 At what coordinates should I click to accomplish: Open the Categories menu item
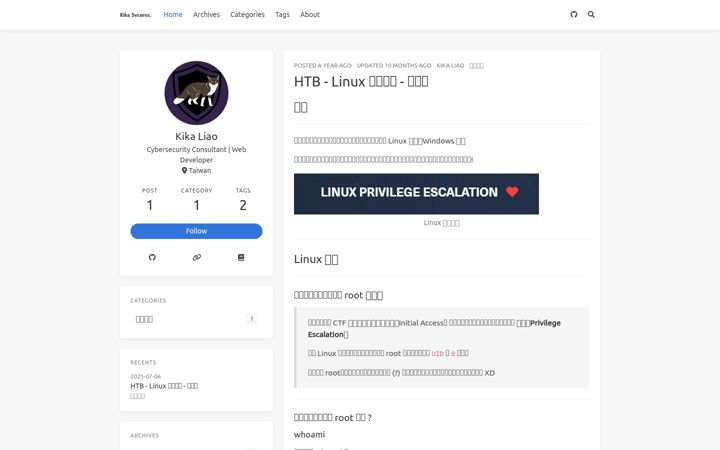248,14
